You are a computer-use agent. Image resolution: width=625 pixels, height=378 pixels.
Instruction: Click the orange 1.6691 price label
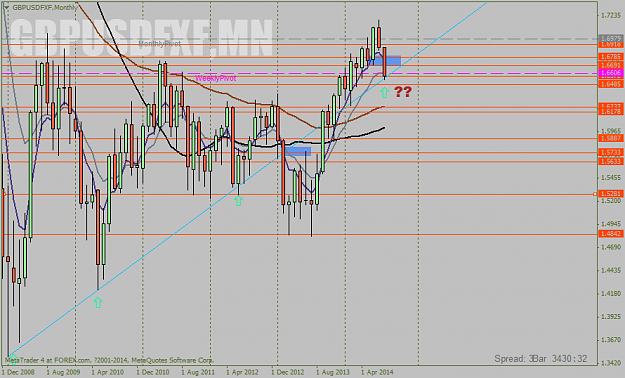pos(611,65)
